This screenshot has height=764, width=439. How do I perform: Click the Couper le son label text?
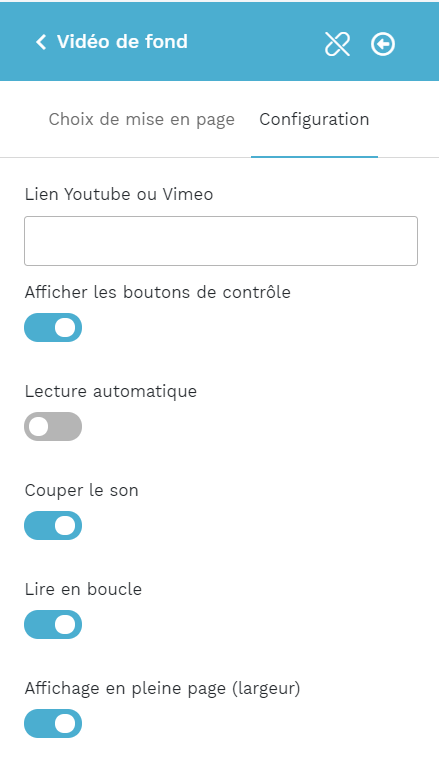pos(81,491)
